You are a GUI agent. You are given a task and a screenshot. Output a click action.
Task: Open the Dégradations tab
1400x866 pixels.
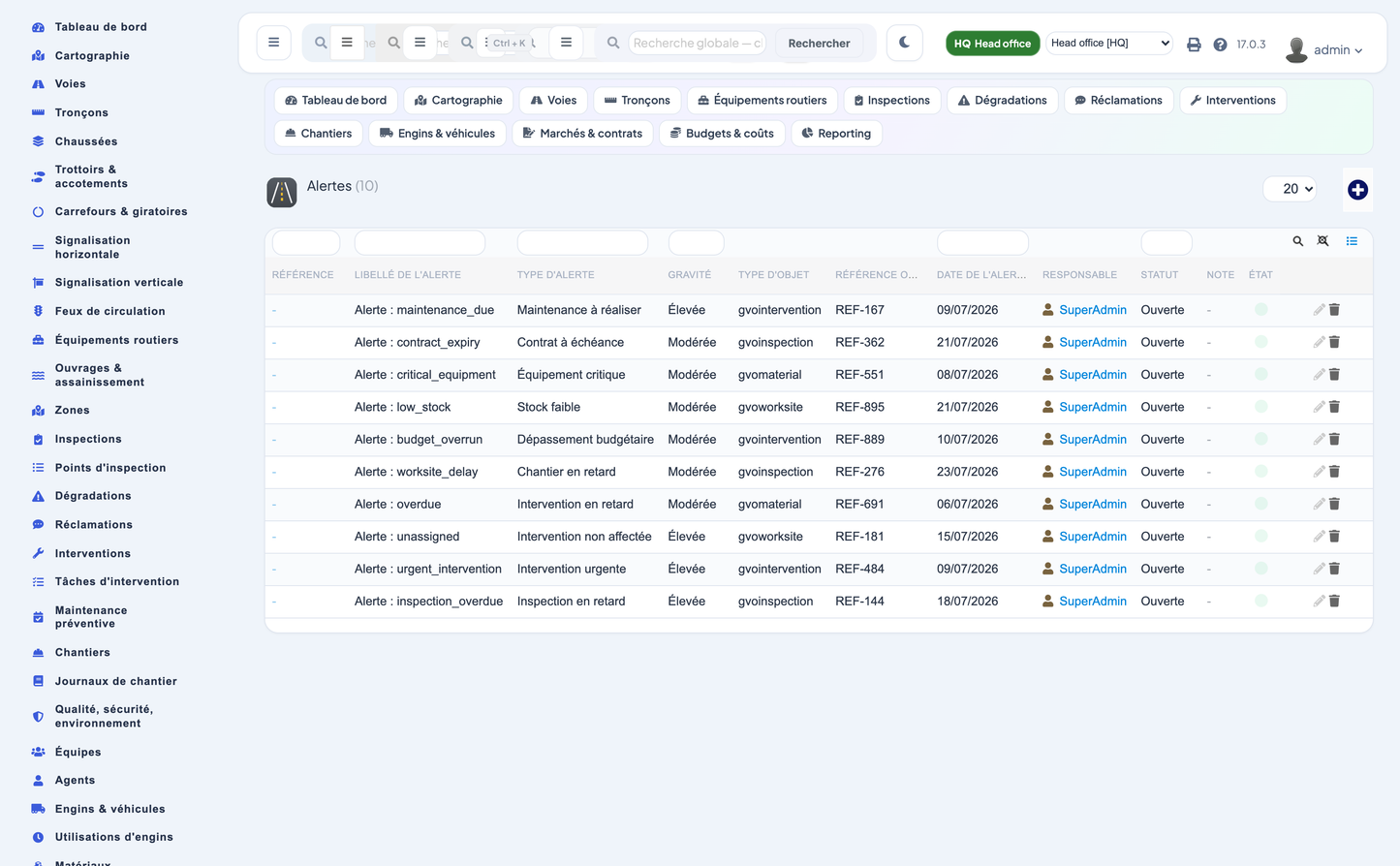[x=1002, y=100]
